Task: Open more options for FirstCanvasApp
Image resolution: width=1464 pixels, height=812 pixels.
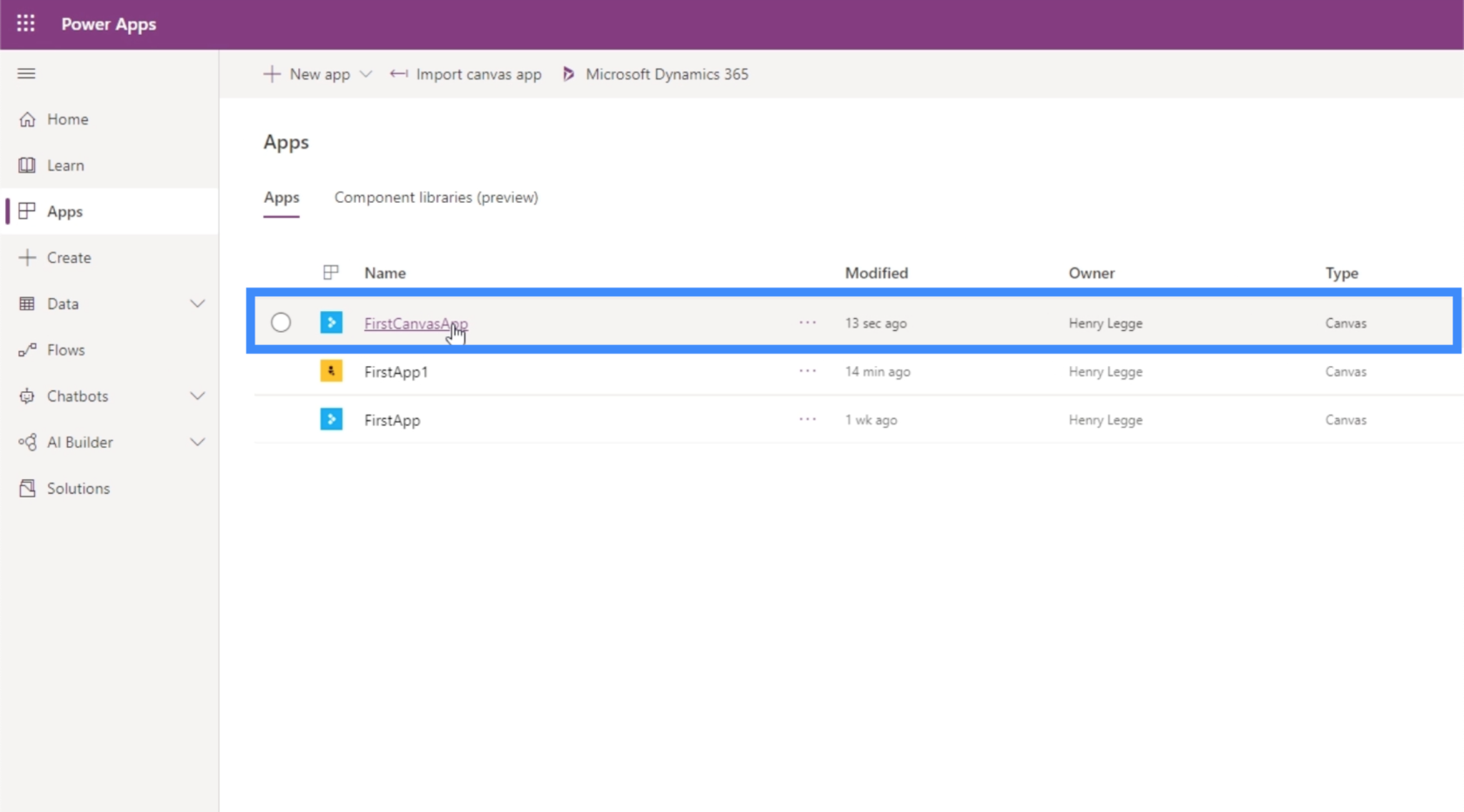Action: [808, 322]
